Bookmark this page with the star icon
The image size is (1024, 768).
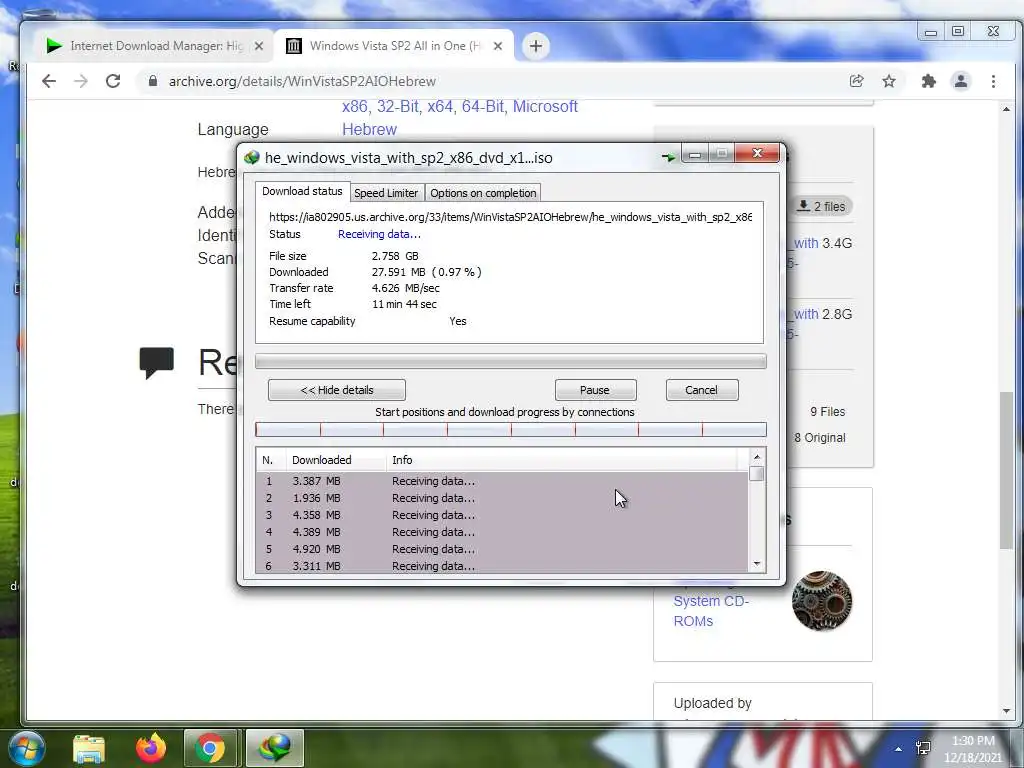tap(889, 81)
